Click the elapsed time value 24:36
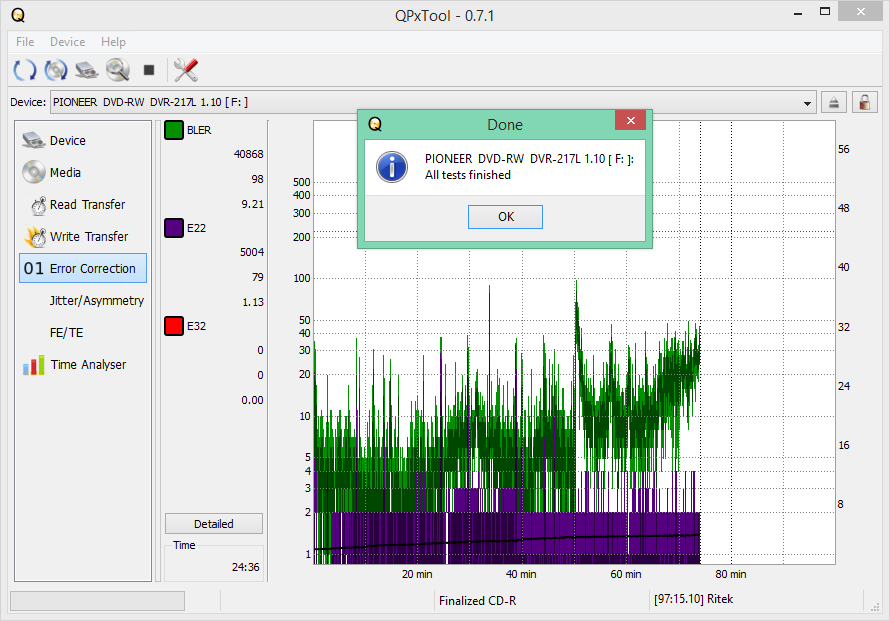 tap(246, 567)
